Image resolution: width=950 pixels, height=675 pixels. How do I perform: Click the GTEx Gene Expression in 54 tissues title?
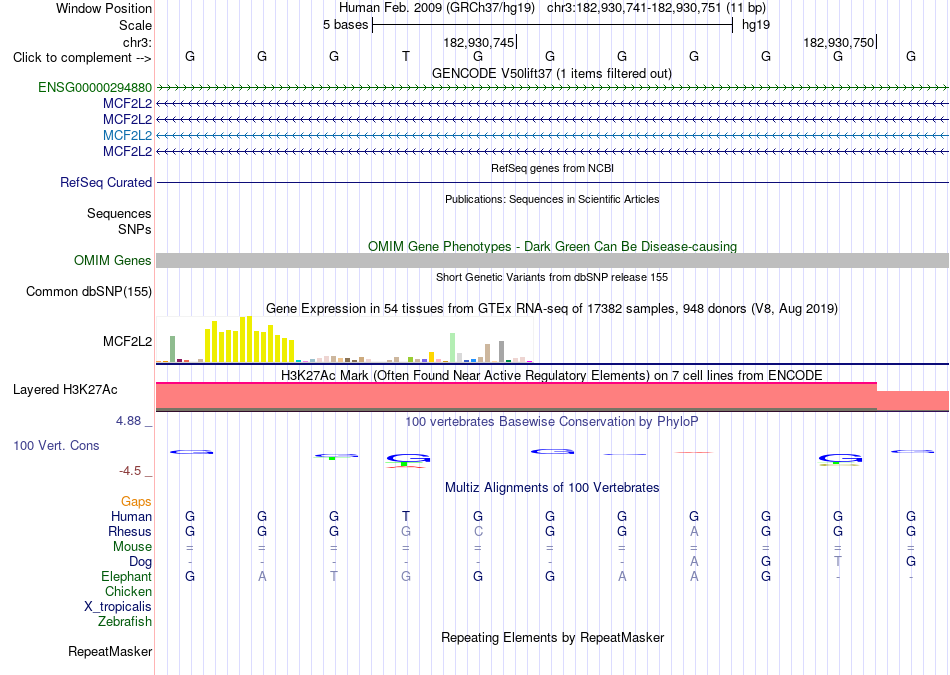click(x=552, y=308)
